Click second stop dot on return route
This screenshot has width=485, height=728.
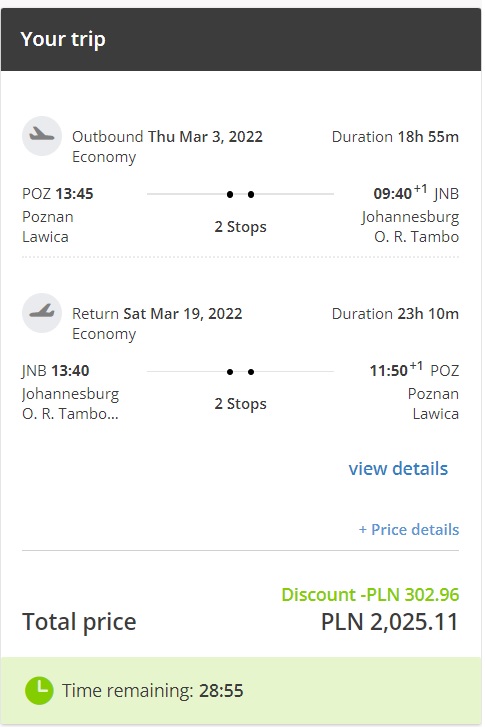(251, 372)
